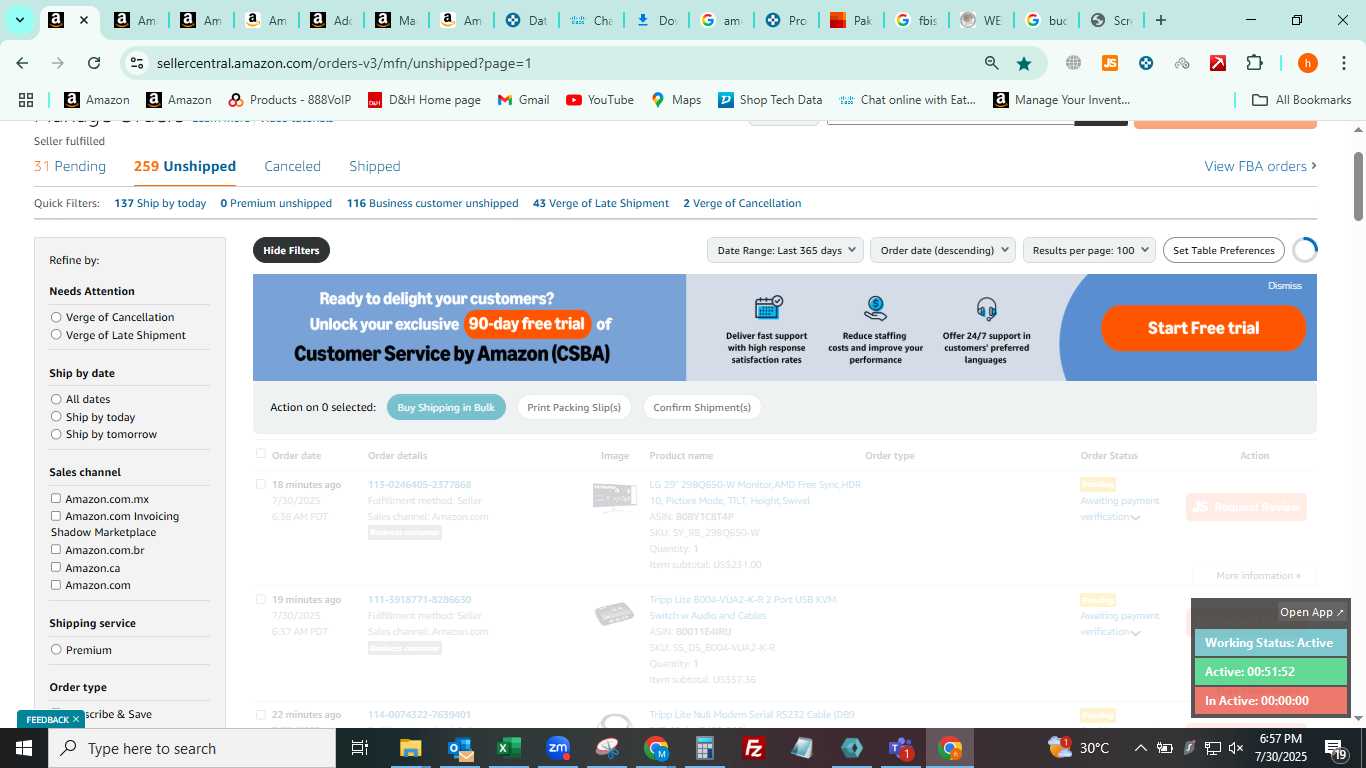Select Premium shipping service radio
This screenshot has height=768, width=1366.
56,650
